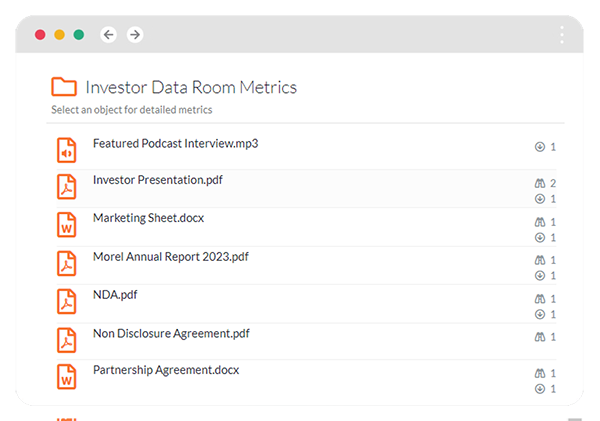Viewport: 600px width, 421px height.
Task: Click the PDF icon next to NDA.pdf
Action: click(x=66, y=302)
